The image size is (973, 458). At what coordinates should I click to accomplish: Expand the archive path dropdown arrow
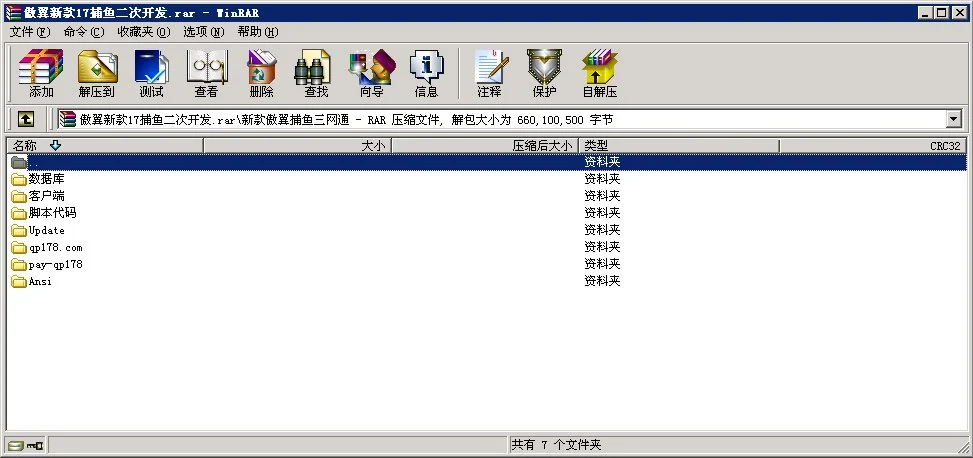pos(952,119)
